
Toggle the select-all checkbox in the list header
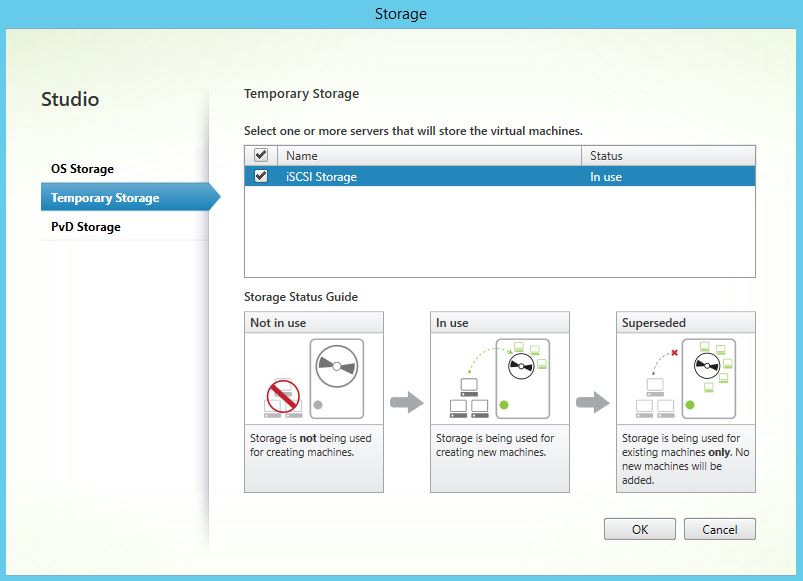coord(259,155)
